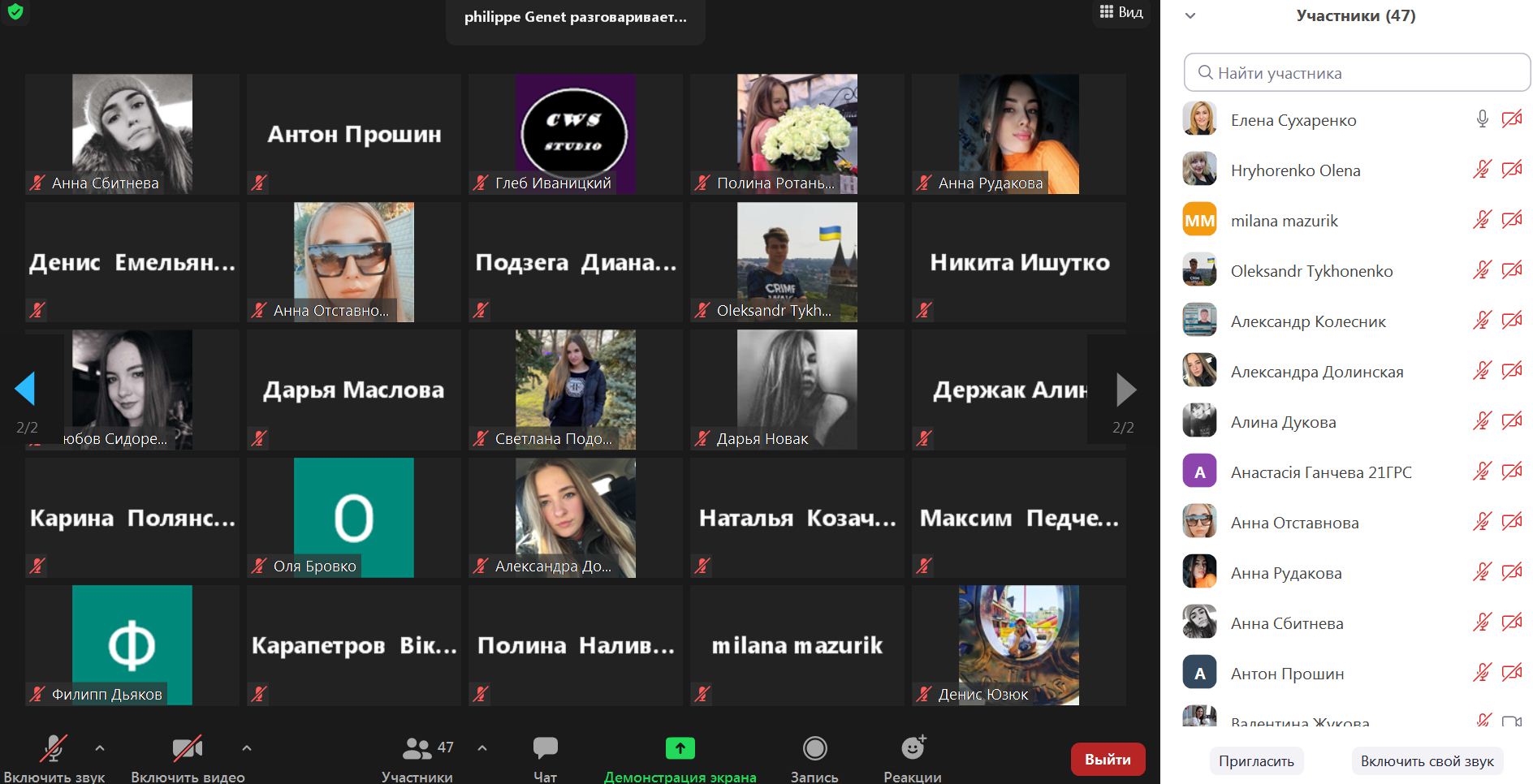Select Анна Сбитнева video tile
1533x784 pixels.
tap(132, 134)
